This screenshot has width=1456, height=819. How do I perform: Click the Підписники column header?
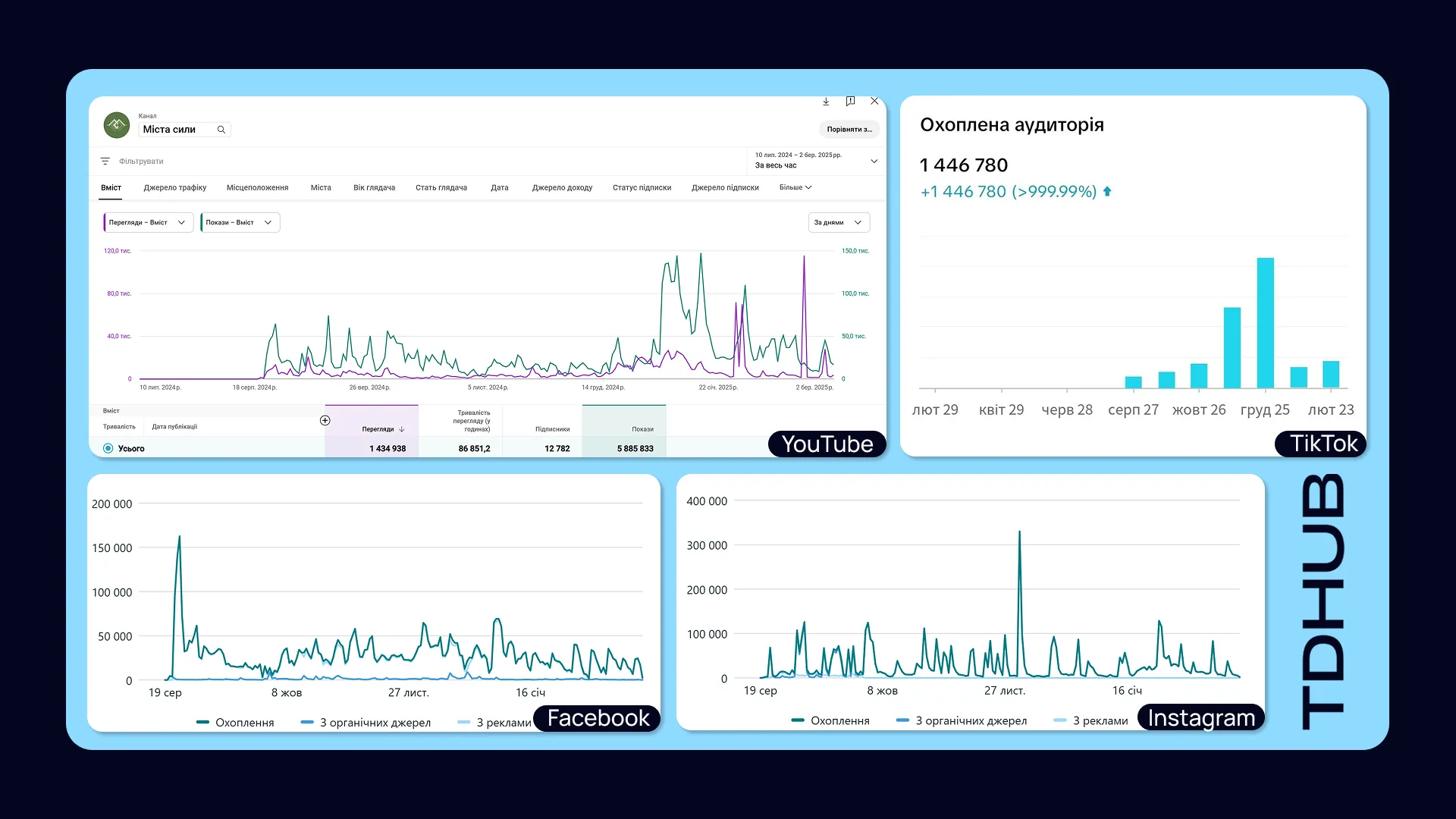pos(552,429)
